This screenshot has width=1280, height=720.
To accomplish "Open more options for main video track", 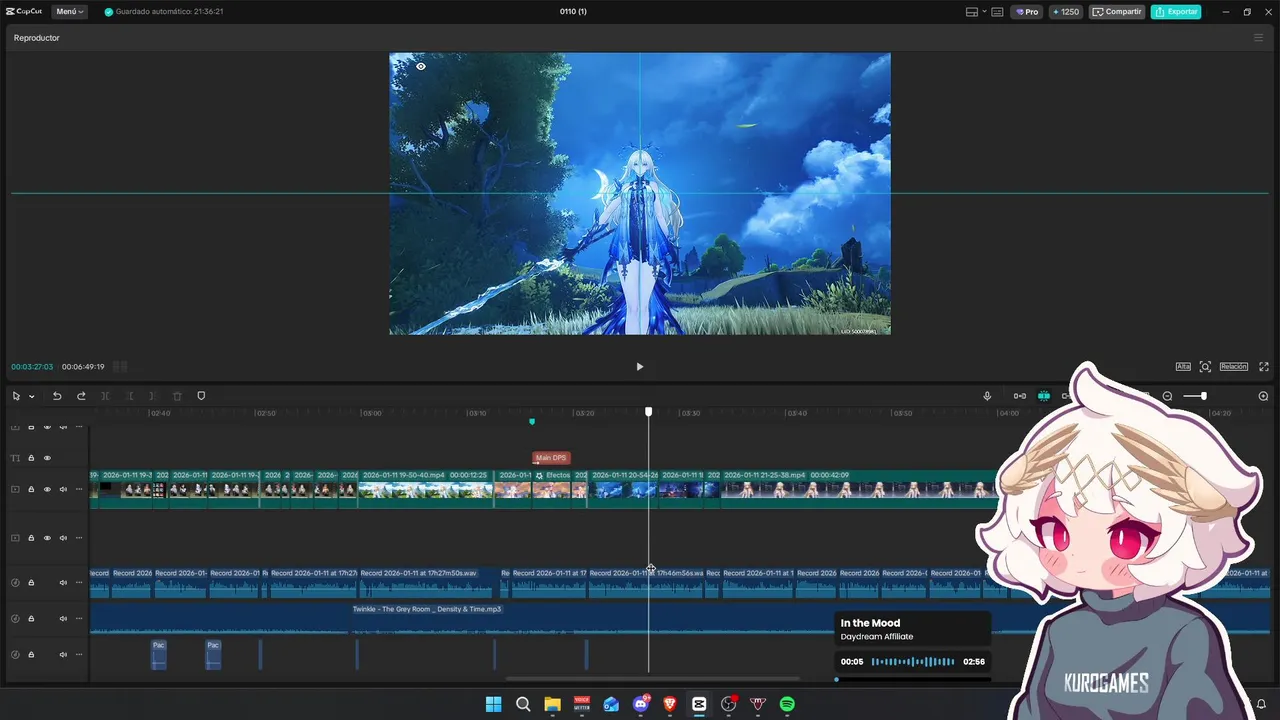I will [x=79, y=489].
